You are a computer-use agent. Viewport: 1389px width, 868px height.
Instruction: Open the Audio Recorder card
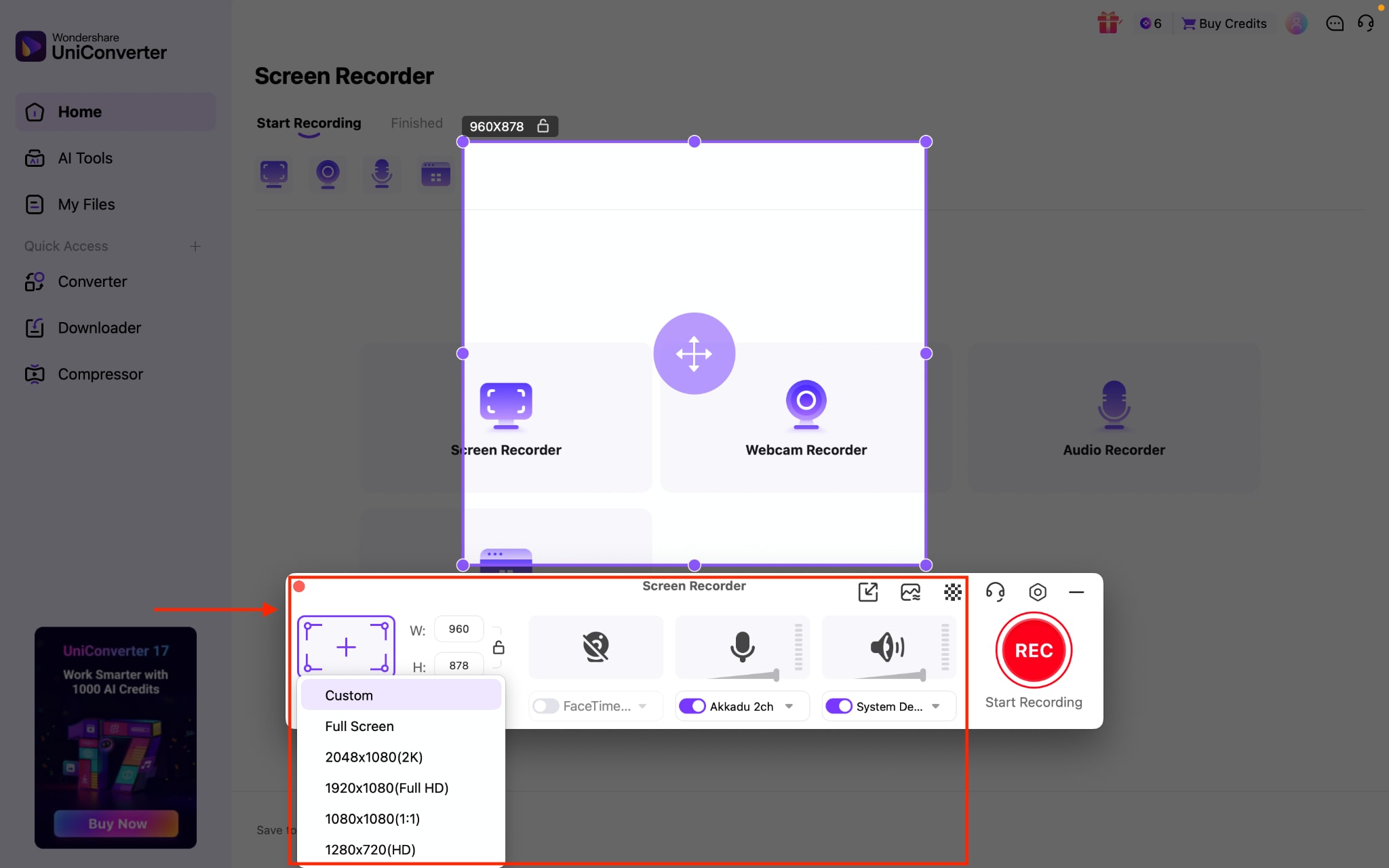[x=1114, y=417]
